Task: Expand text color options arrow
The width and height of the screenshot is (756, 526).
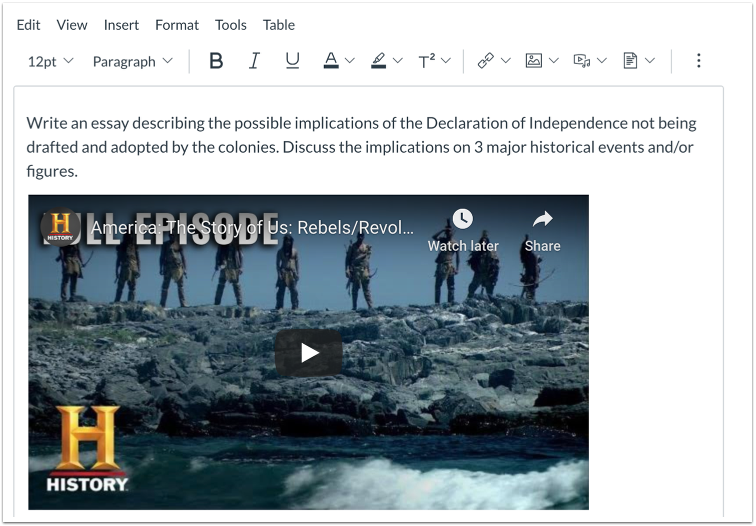Action: pyautogui.click(x=350, y=61)
